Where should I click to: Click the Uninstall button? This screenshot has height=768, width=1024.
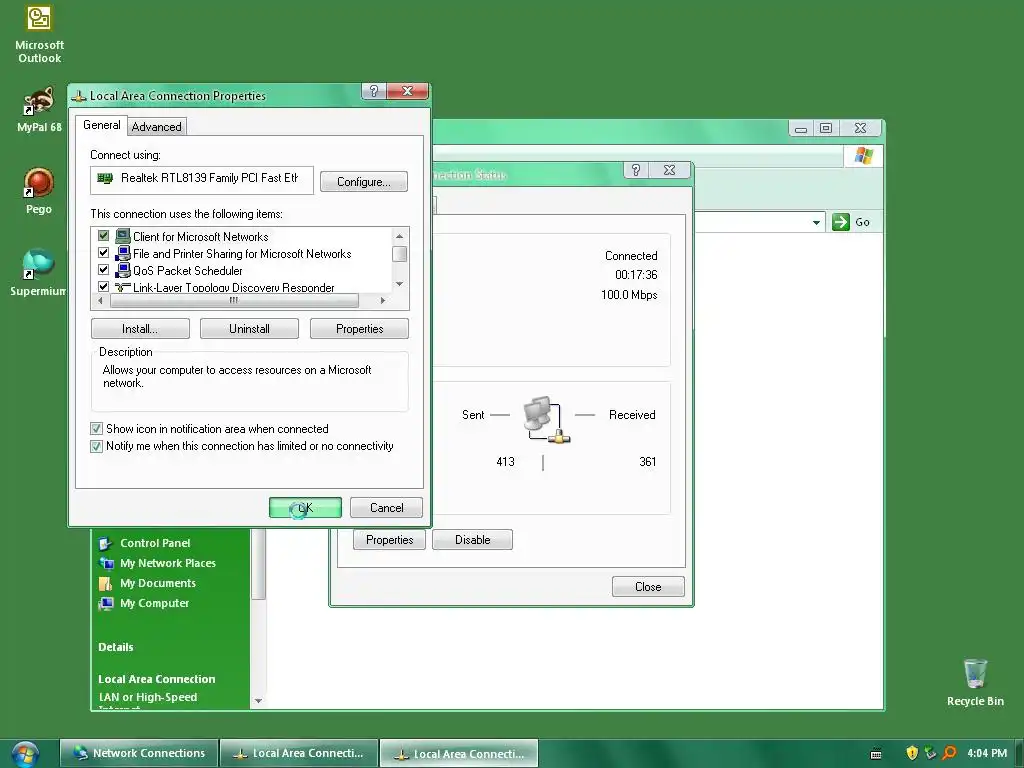point(249,328)
